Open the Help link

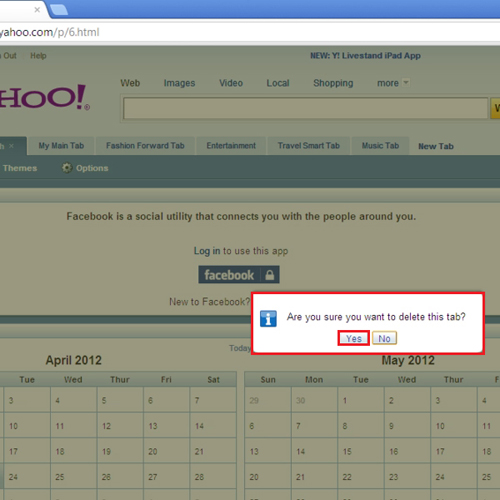(38, 56)
